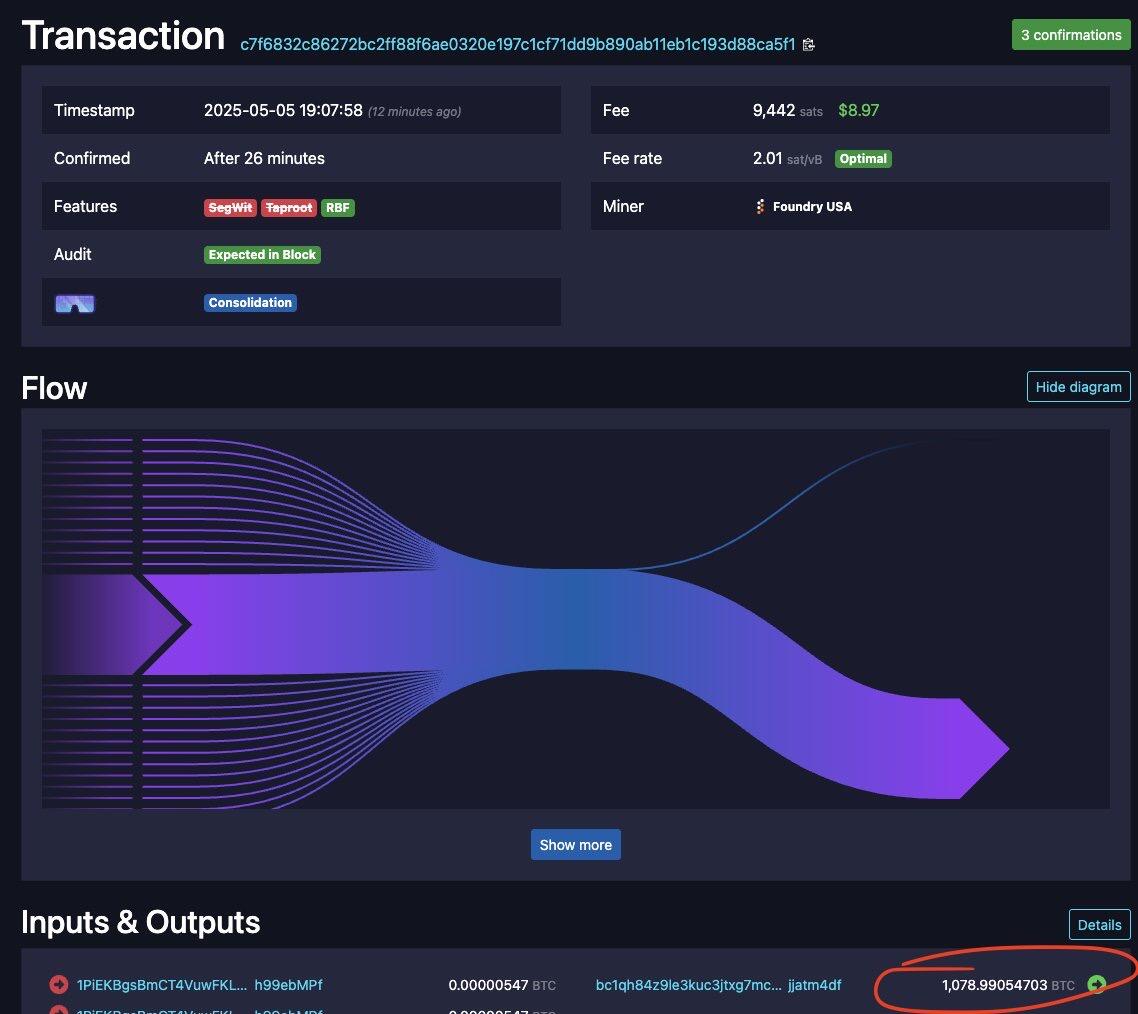This screenshot has height=1014, width=1138.
Task: Click the SegWit feature badge
Action: 230,208
